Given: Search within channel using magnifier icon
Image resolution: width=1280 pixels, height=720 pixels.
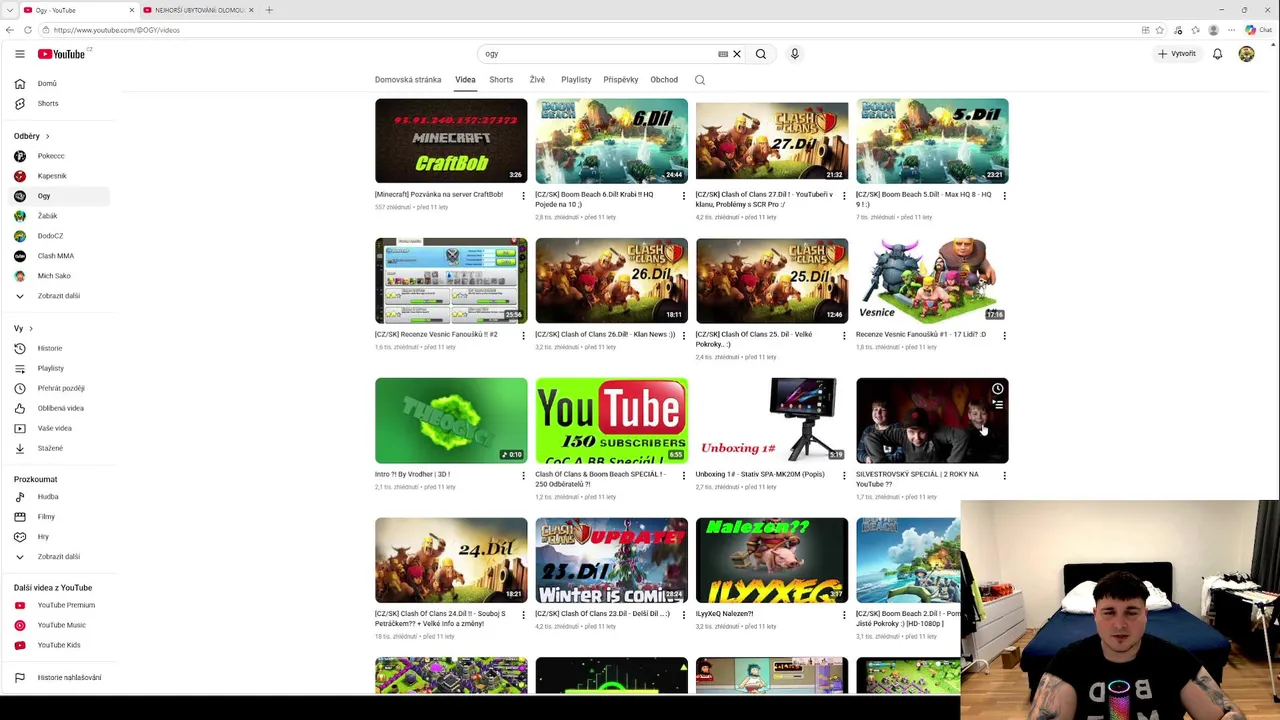Looking at the screenshot, I should (700, 80).
